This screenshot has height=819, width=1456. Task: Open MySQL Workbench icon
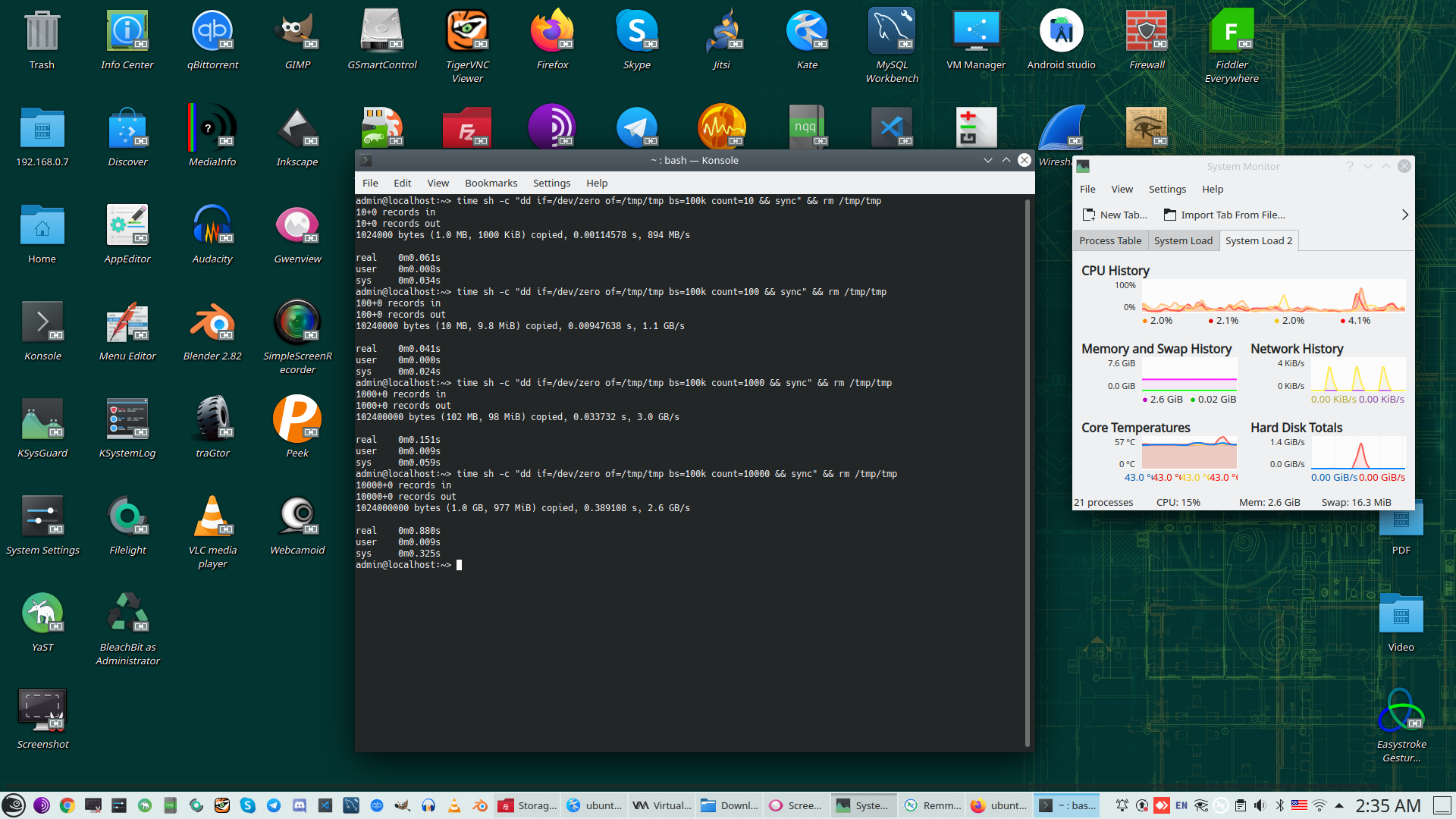tap(891, 31)
